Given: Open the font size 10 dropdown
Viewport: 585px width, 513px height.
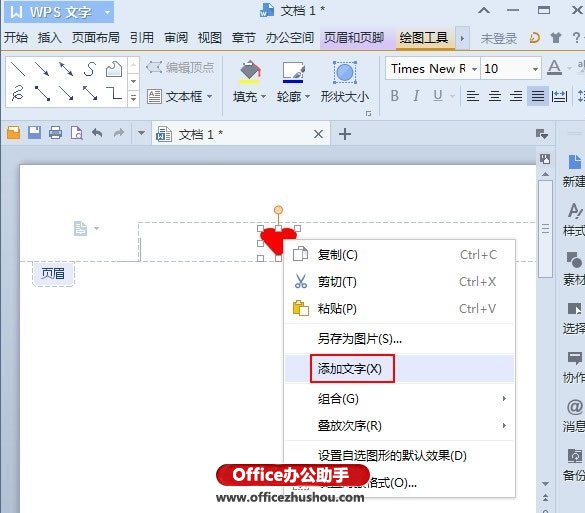Looking at the screenshot, I should tap(535, 69).
